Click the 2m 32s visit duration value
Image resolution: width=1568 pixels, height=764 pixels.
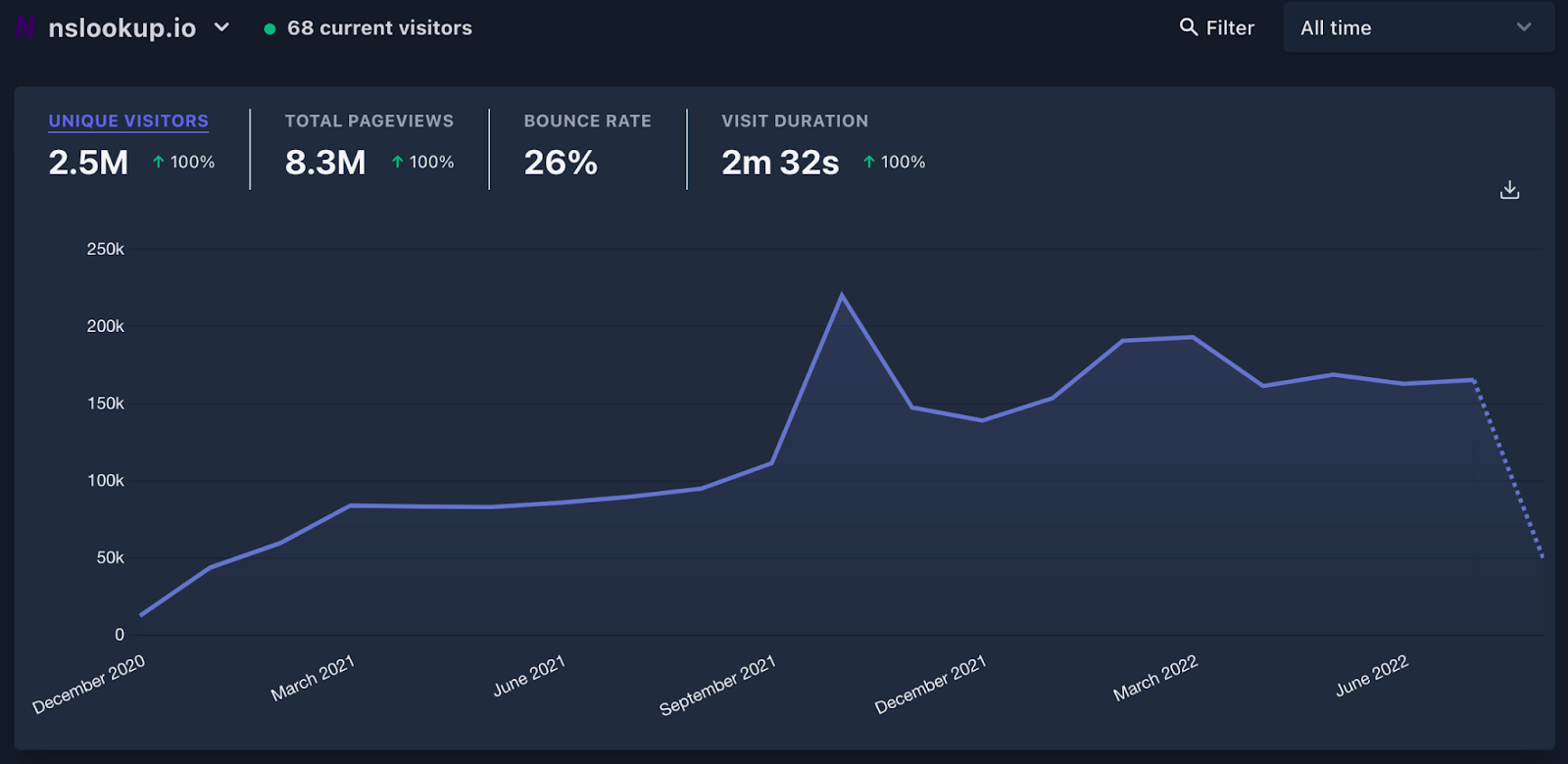(x=780, y=163)
